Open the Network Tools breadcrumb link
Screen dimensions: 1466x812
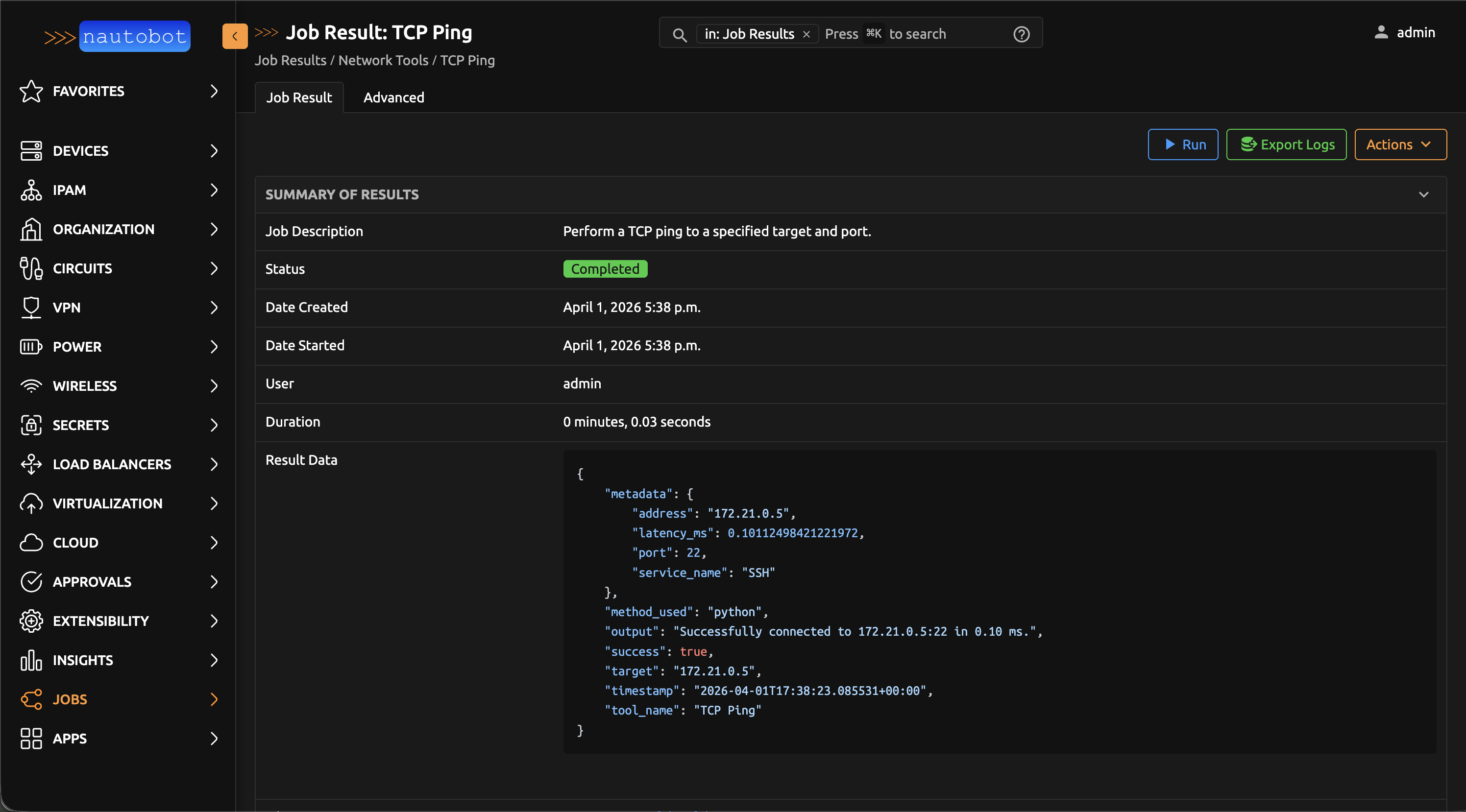[x=383, y=60]
